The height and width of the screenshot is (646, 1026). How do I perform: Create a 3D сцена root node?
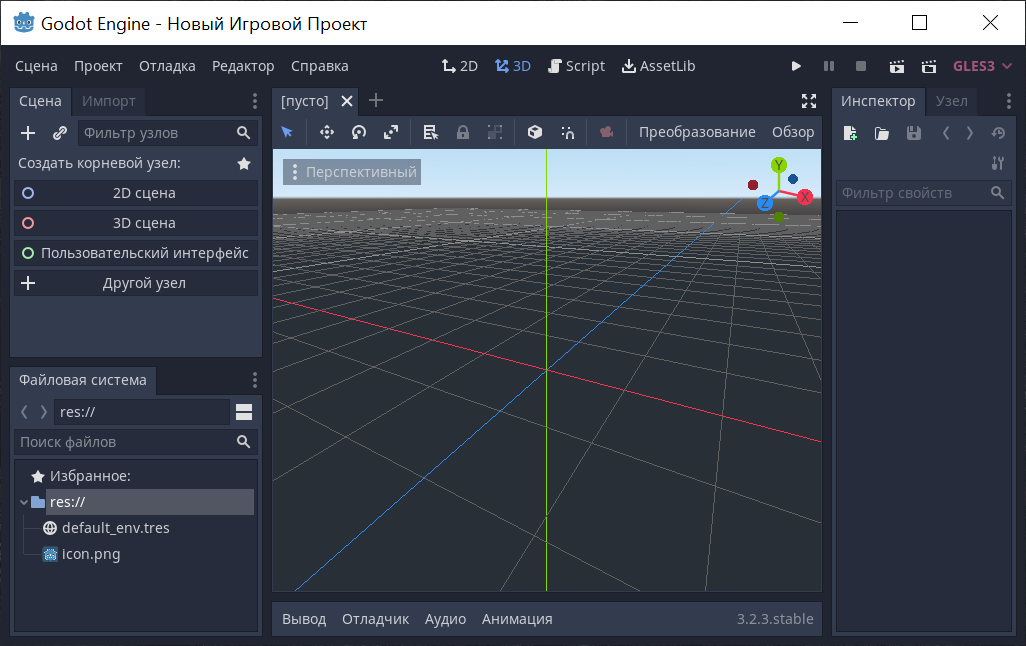(x=136, y=223)
